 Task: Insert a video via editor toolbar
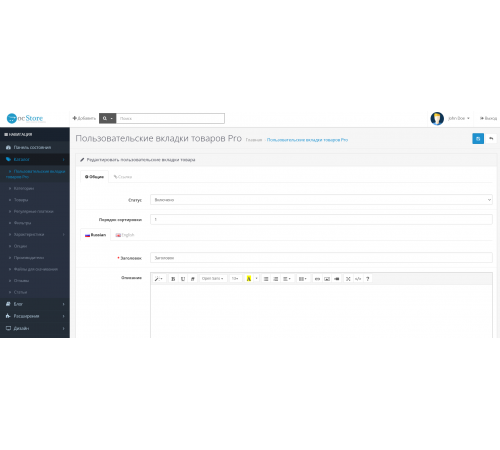click(x=337, y=279)
